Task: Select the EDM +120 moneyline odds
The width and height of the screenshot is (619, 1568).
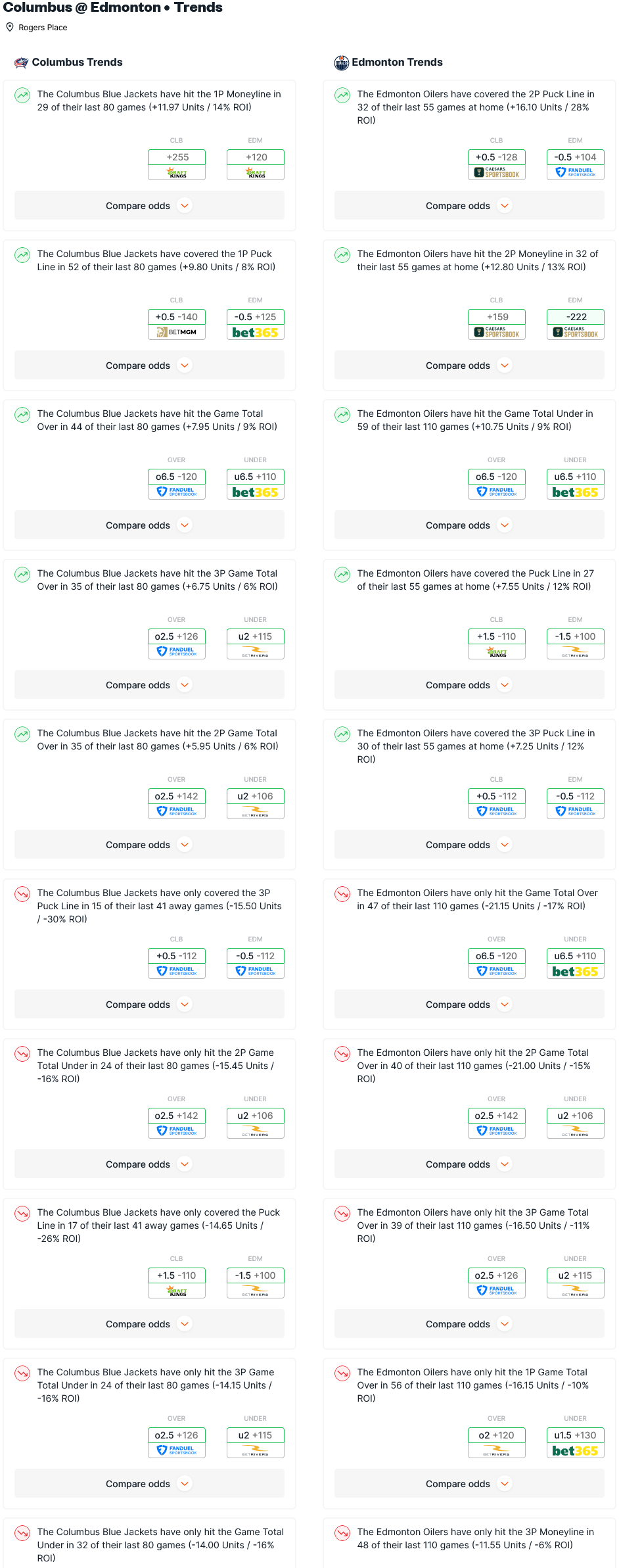Action: tap(256, 157)
